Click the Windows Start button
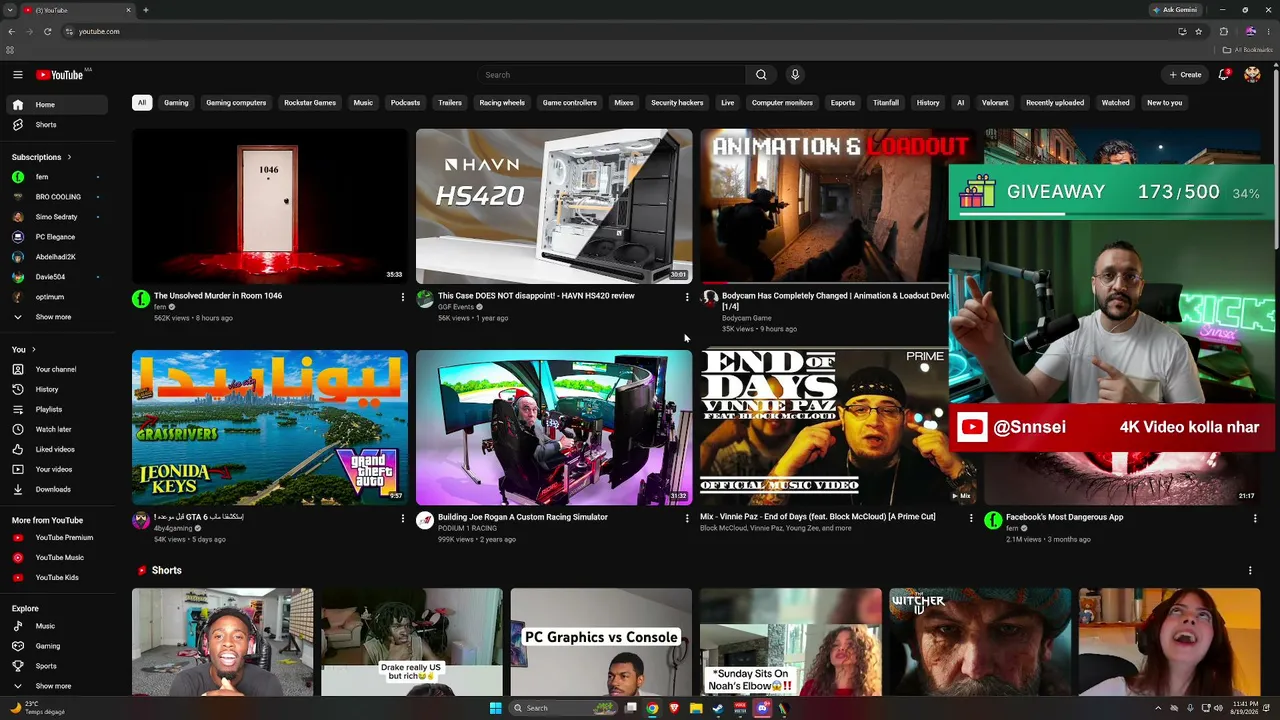 pos(495,708)
